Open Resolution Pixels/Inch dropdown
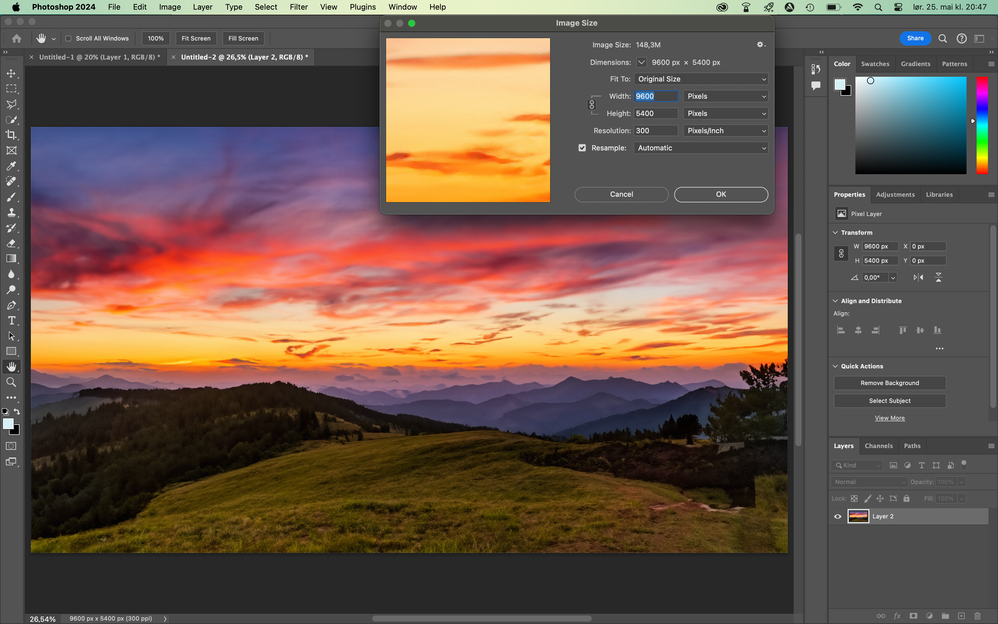Viewport: 998px width, 624px height. pyautogui.click(x=726, y=131)
